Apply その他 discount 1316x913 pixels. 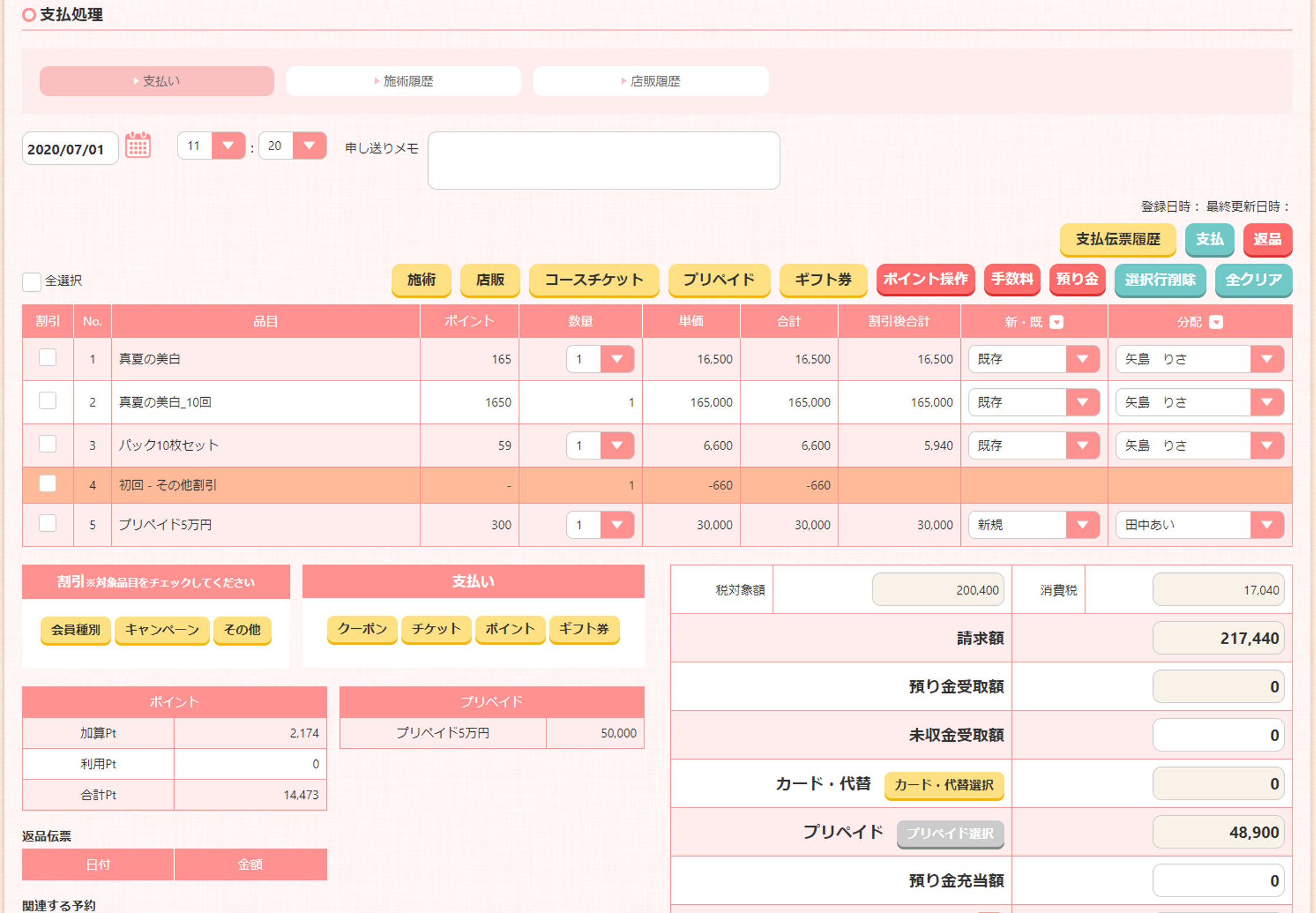point(242,630)
